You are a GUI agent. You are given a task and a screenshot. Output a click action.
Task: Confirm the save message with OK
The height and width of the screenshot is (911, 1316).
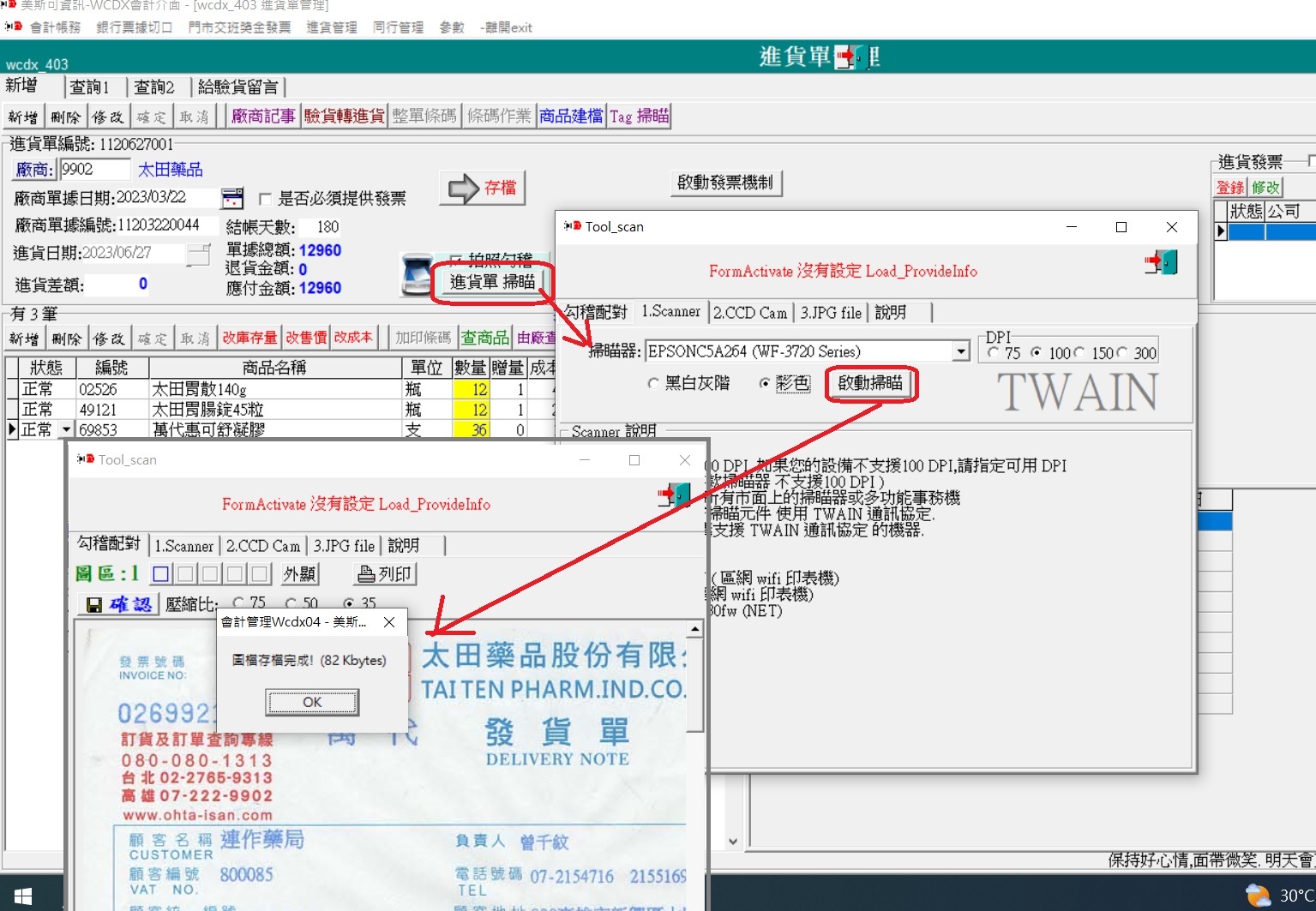point(312,702)
